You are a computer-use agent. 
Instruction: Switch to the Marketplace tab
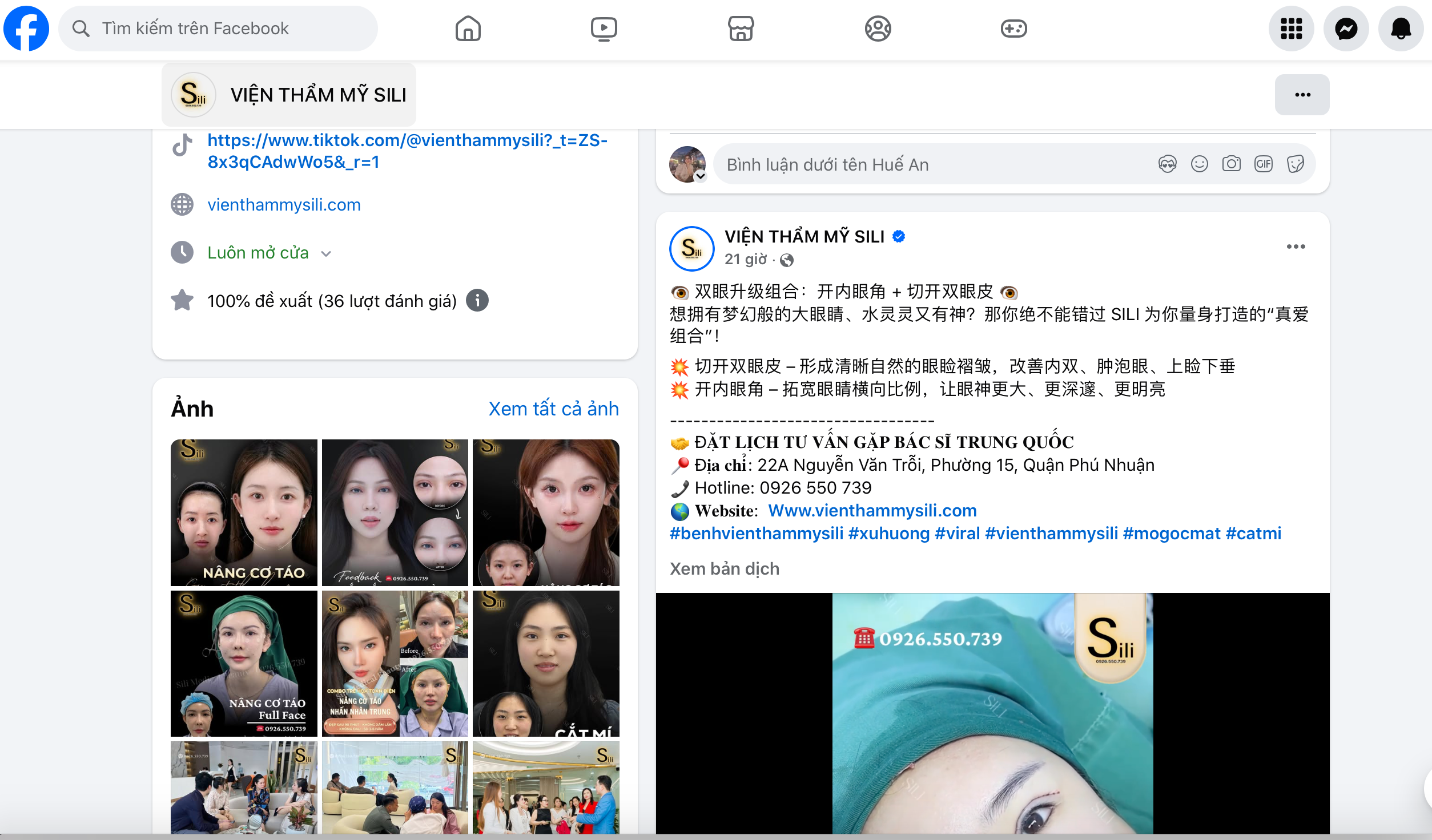coord(741,29)
